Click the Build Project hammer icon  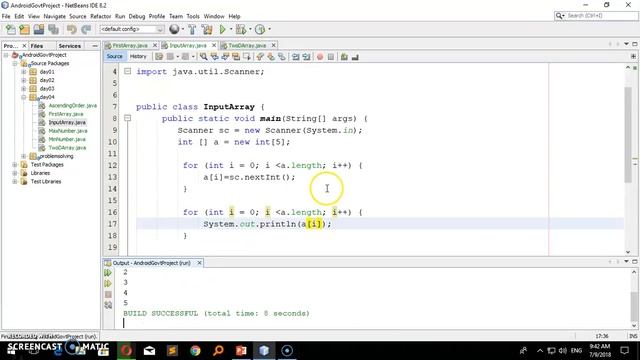pos(192,29)
